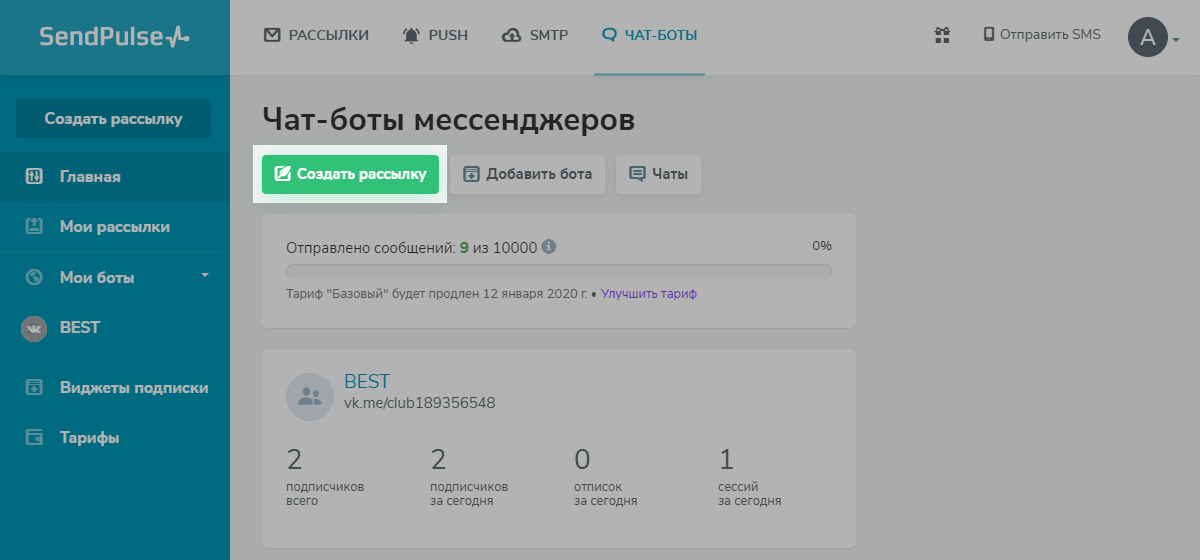Screen dimensions: 1200x560
Task: Expand the Мои боты sidebar menu
Action: pos(205,275)
